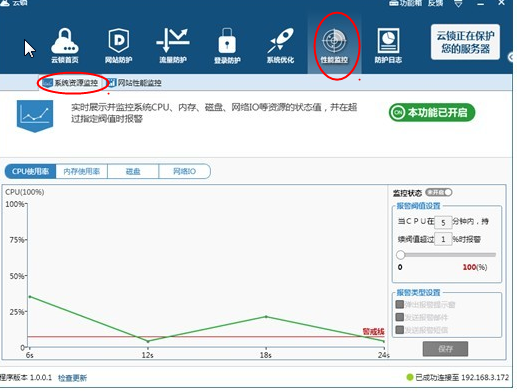Viewport: 521px width, 392px height.
Task: Click the red 警戒线 label on chart
Action: click(x=373, y=331)
